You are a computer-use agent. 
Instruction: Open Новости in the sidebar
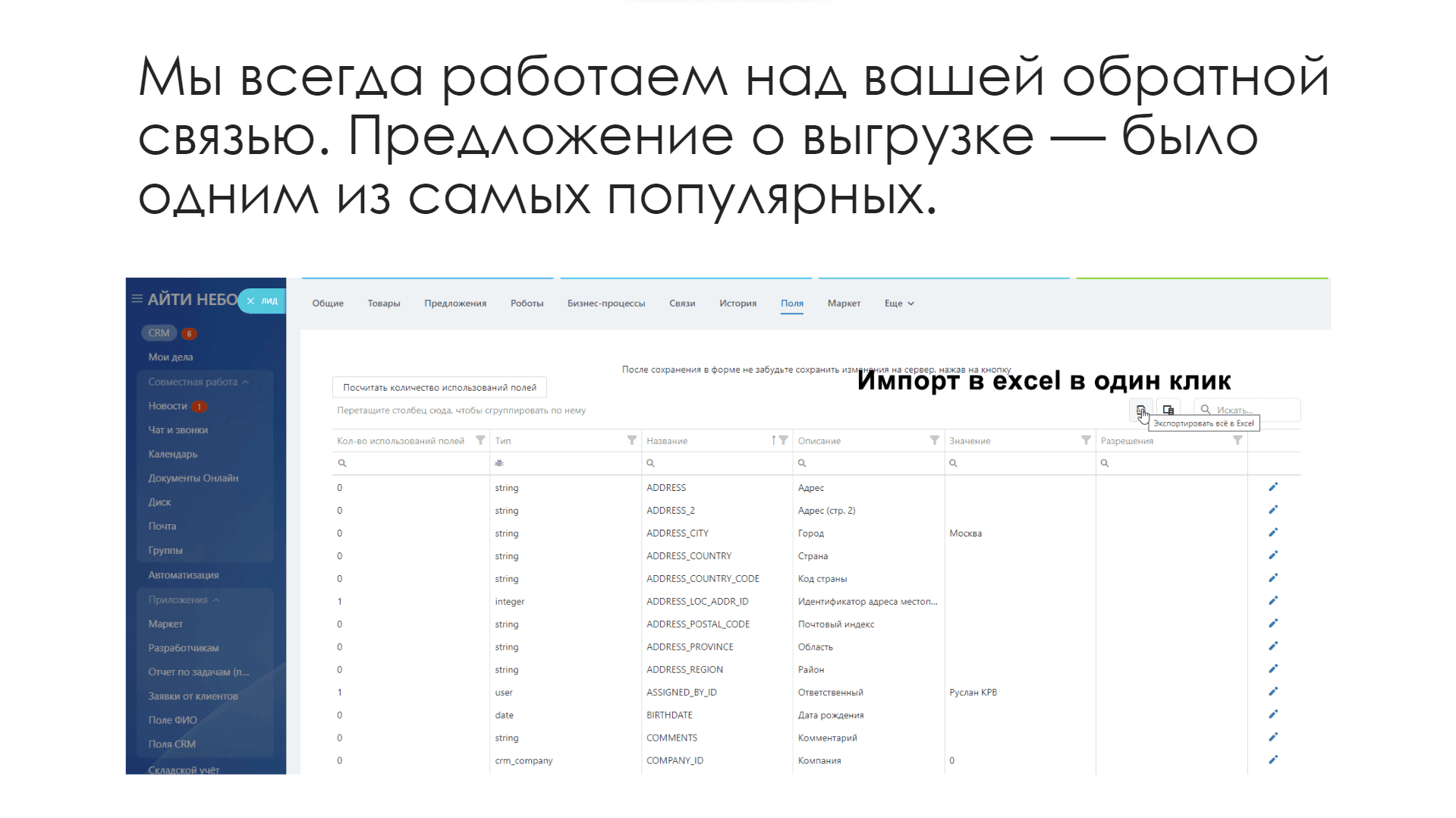[168, 406]
